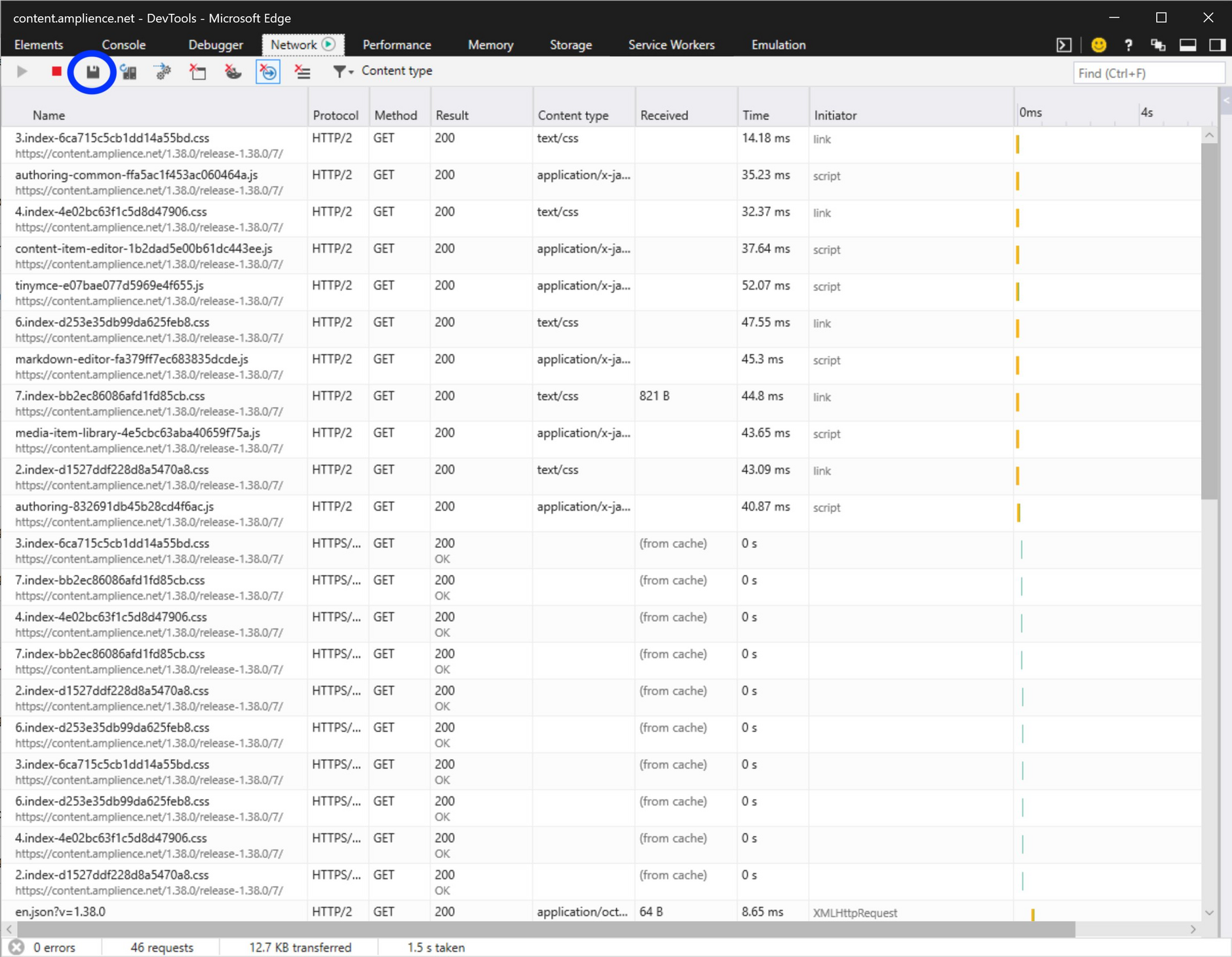The width and height of the screenshot is (1232, 957).
Task: Start network profiling session with play button
Action: click(22, 71)
